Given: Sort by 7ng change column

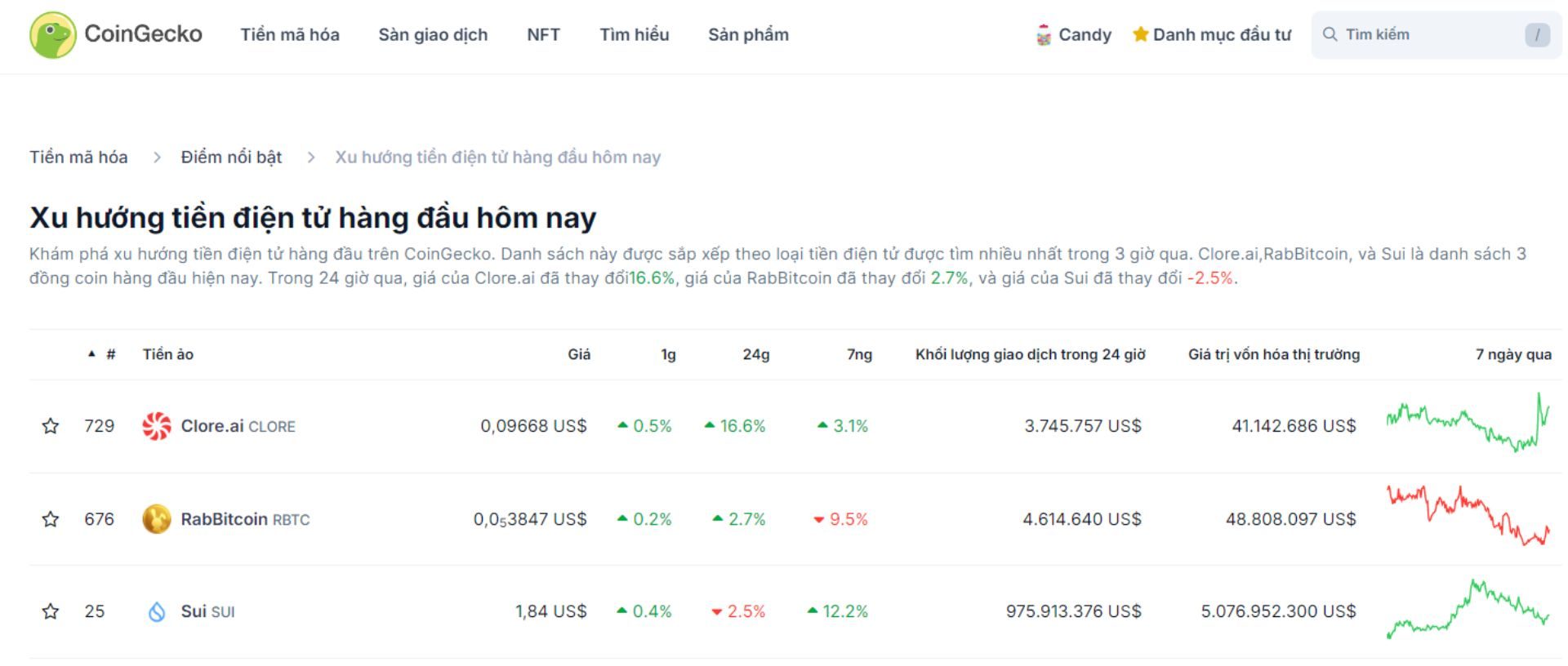Looking at the screenshot, I should tap(859, 354).
